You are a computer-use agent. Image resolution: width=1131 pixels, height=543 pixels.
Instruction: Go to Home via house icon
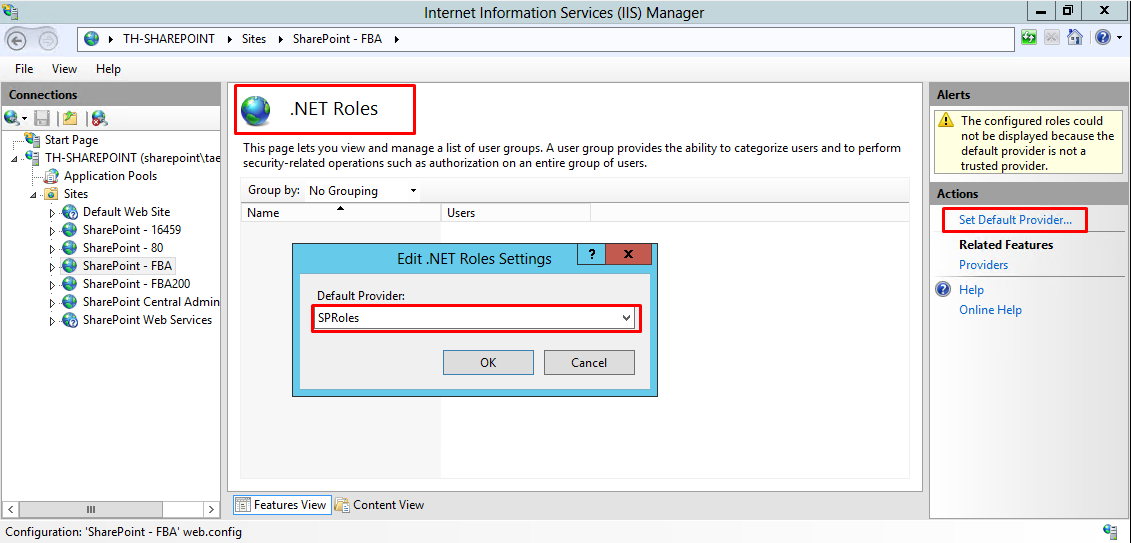point(1075,37)
